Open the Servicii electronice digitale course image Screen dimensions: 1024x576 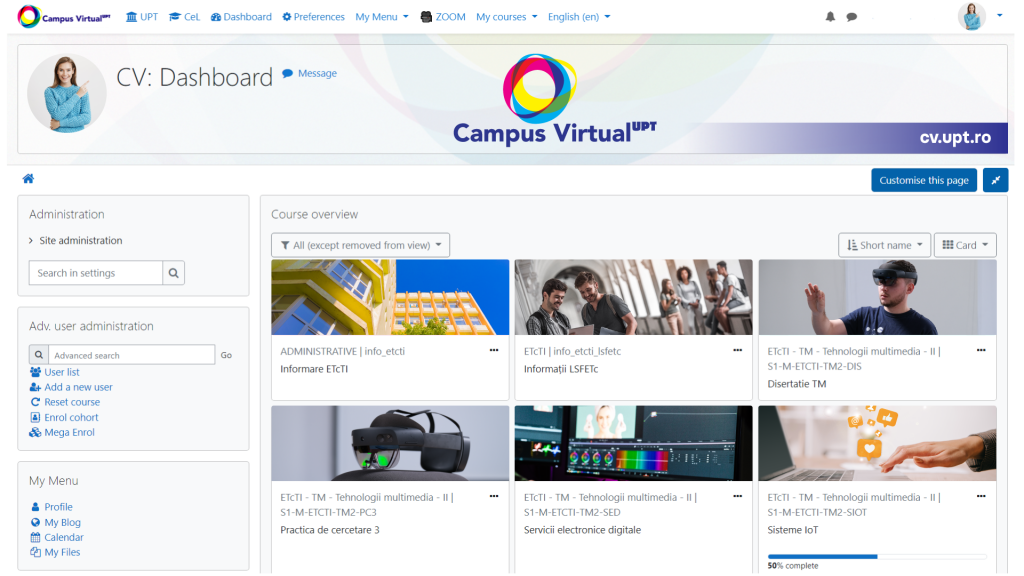[633, 443]
